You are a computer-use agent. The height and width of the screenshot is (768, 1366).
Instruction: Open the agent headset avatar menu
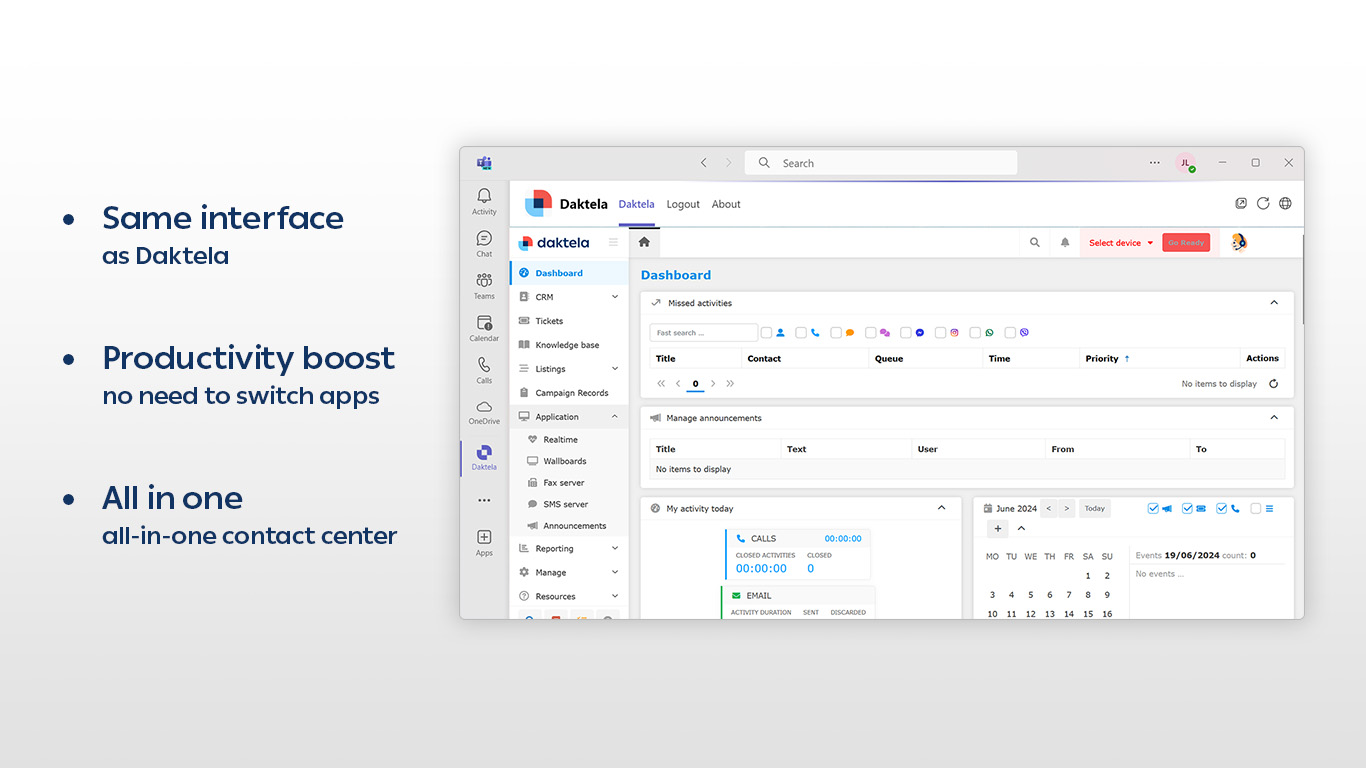point(1239,242)
